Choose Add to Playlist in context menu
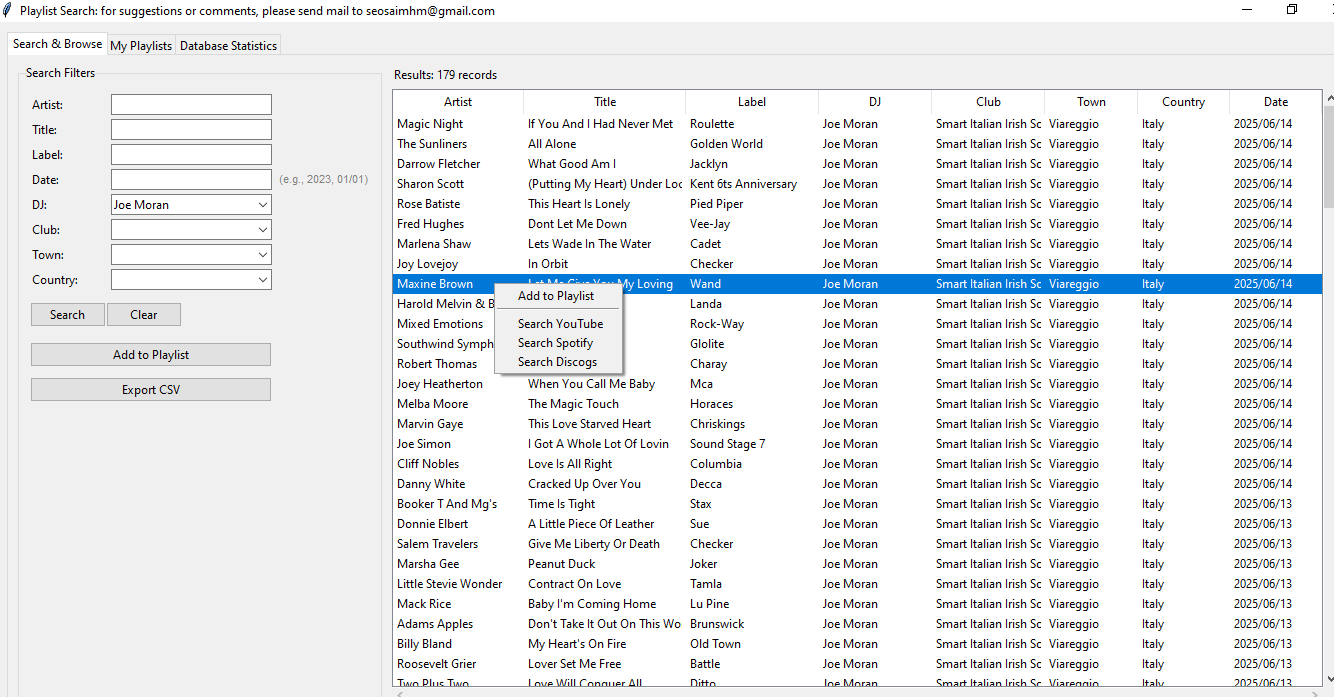1334x697 pixels. click(x=556, y=296)
